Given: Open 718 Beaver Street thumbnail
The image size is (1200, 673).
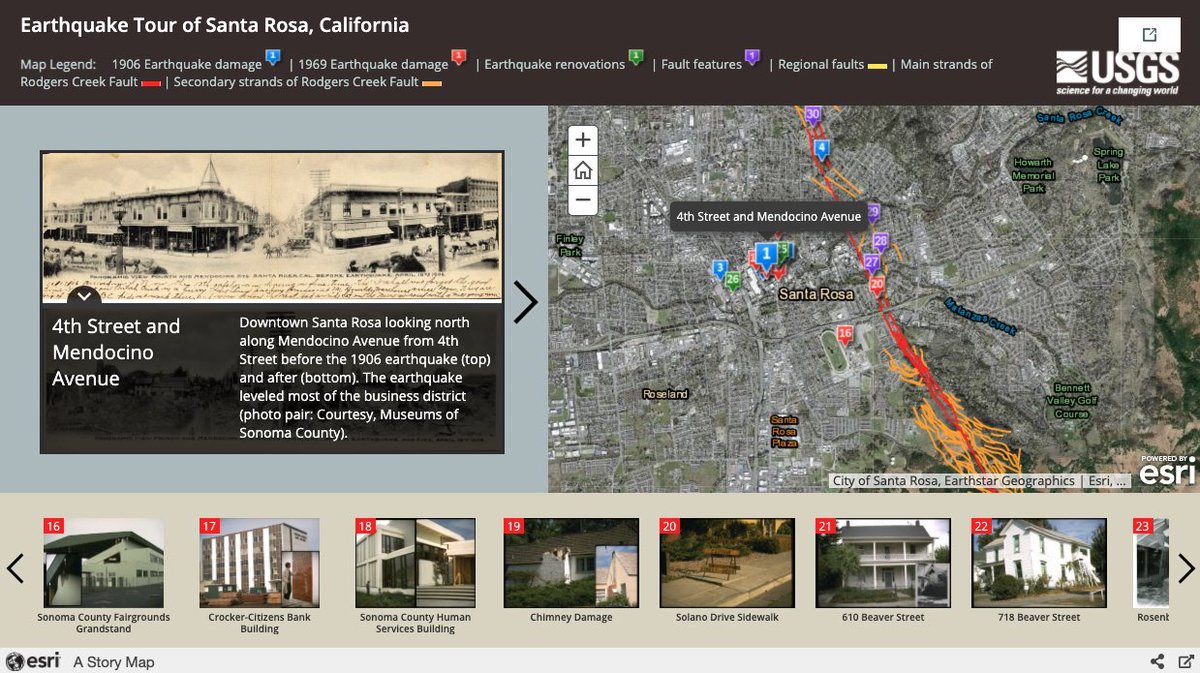Looking at the screenshot, I should (1040, 563).
